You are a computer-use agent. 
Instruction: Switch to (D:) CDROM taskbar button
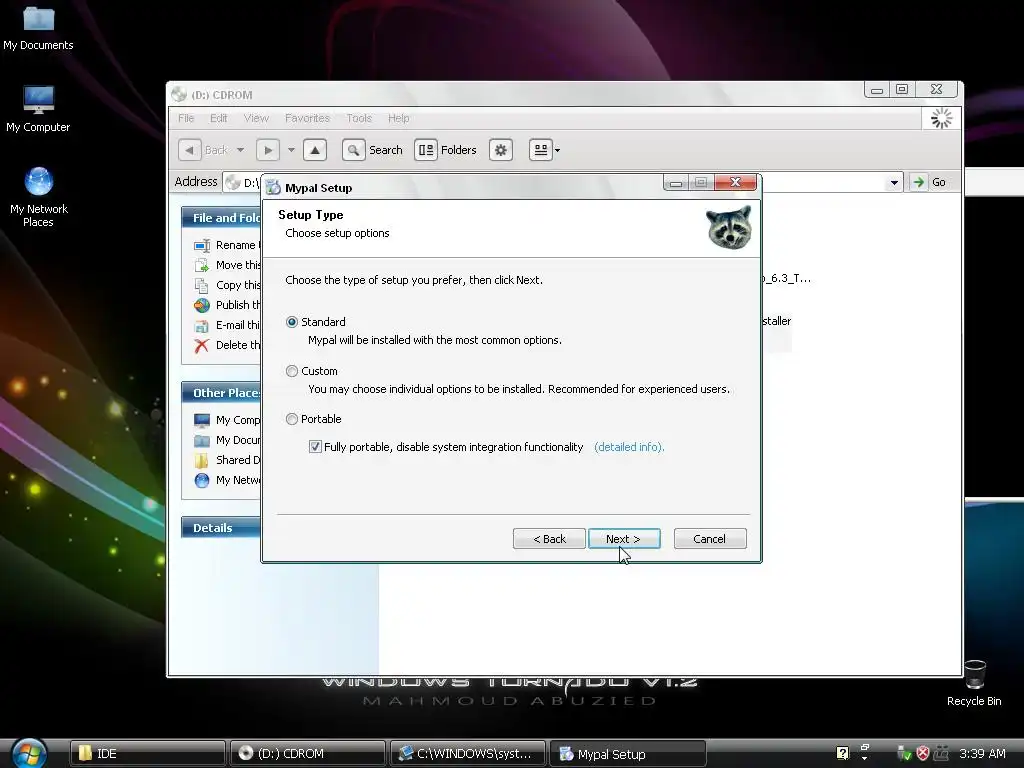pyautogui.click(x=308, y=754)
